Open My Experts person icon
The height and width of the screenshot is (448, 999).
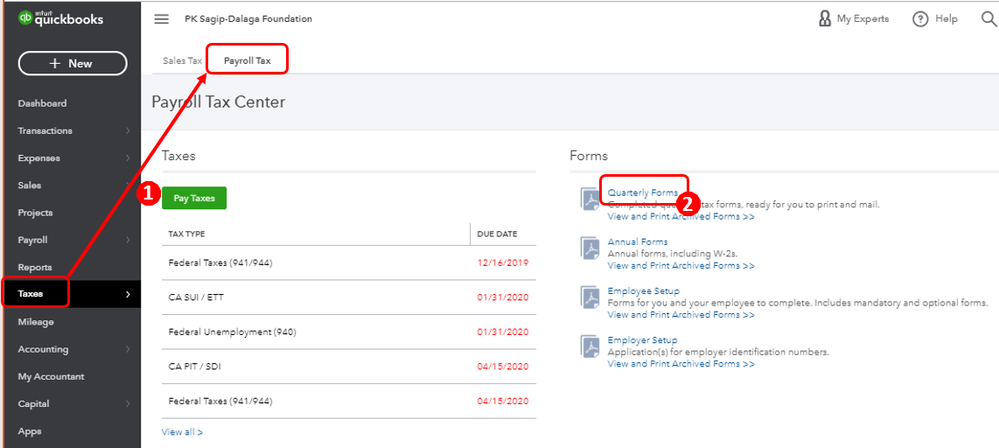tap(825, 19)
